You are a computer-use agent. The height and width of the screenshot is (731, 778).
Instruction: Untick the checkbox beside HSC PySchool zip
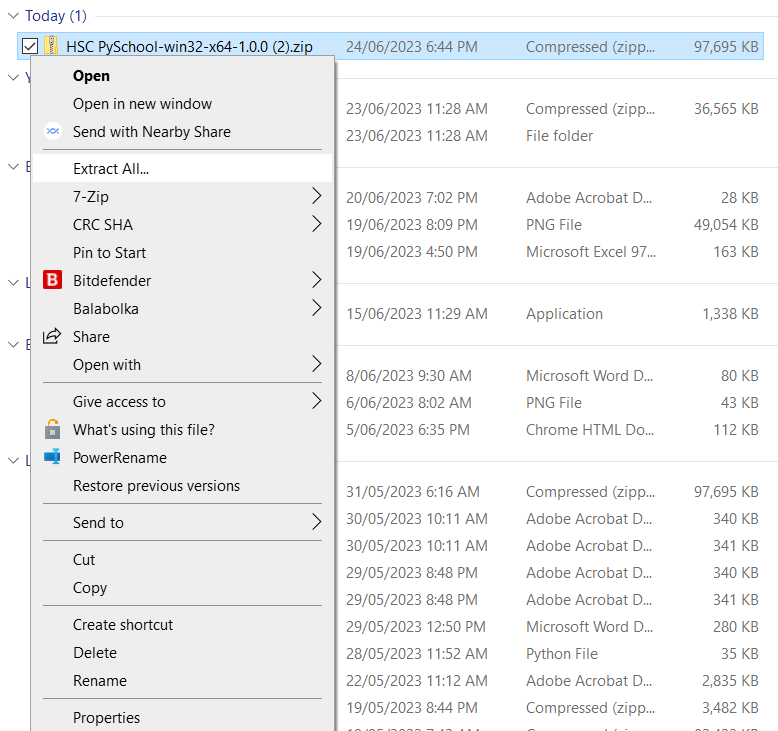(30, 46)
